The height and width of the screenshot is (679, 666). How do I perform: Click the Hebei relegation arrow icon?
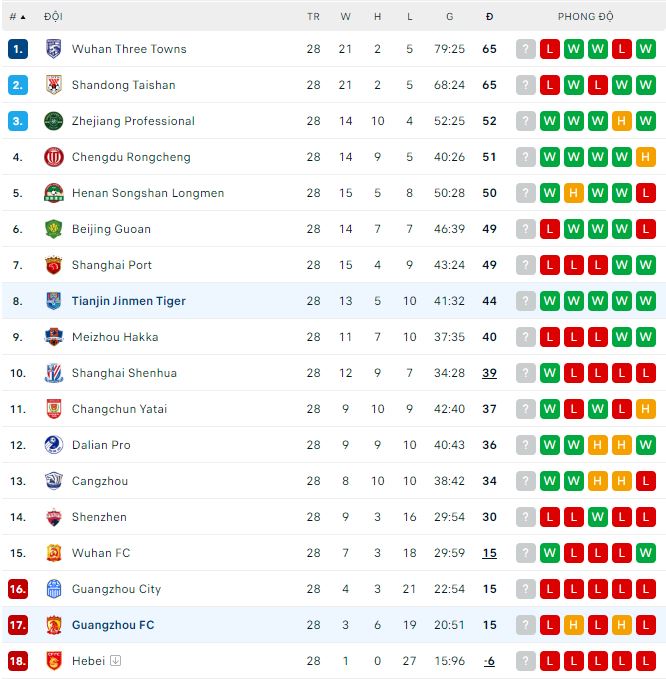click(116, 660)
